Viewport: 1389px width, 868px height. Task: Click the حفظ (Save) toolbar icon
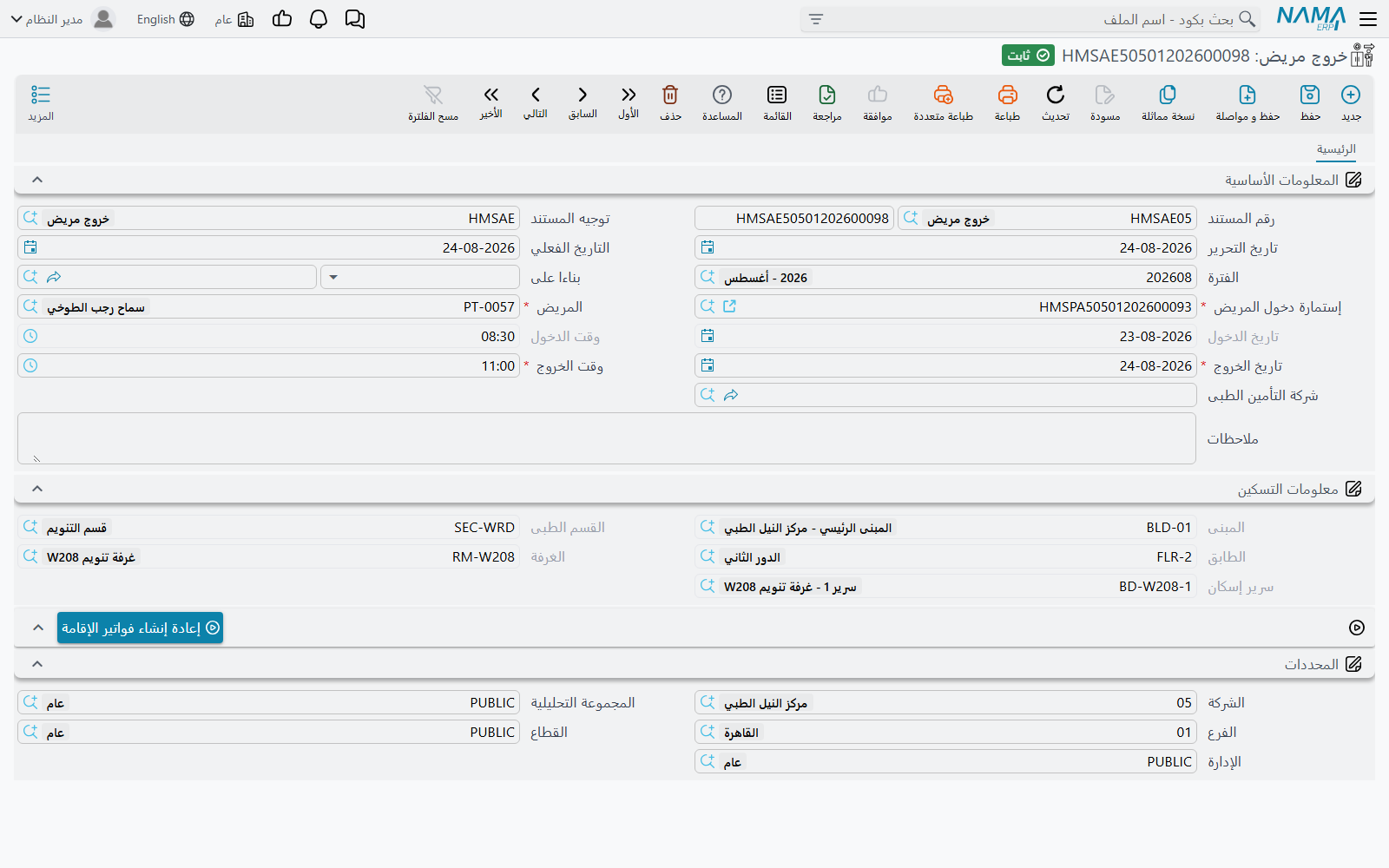(x=1310, y=95)
